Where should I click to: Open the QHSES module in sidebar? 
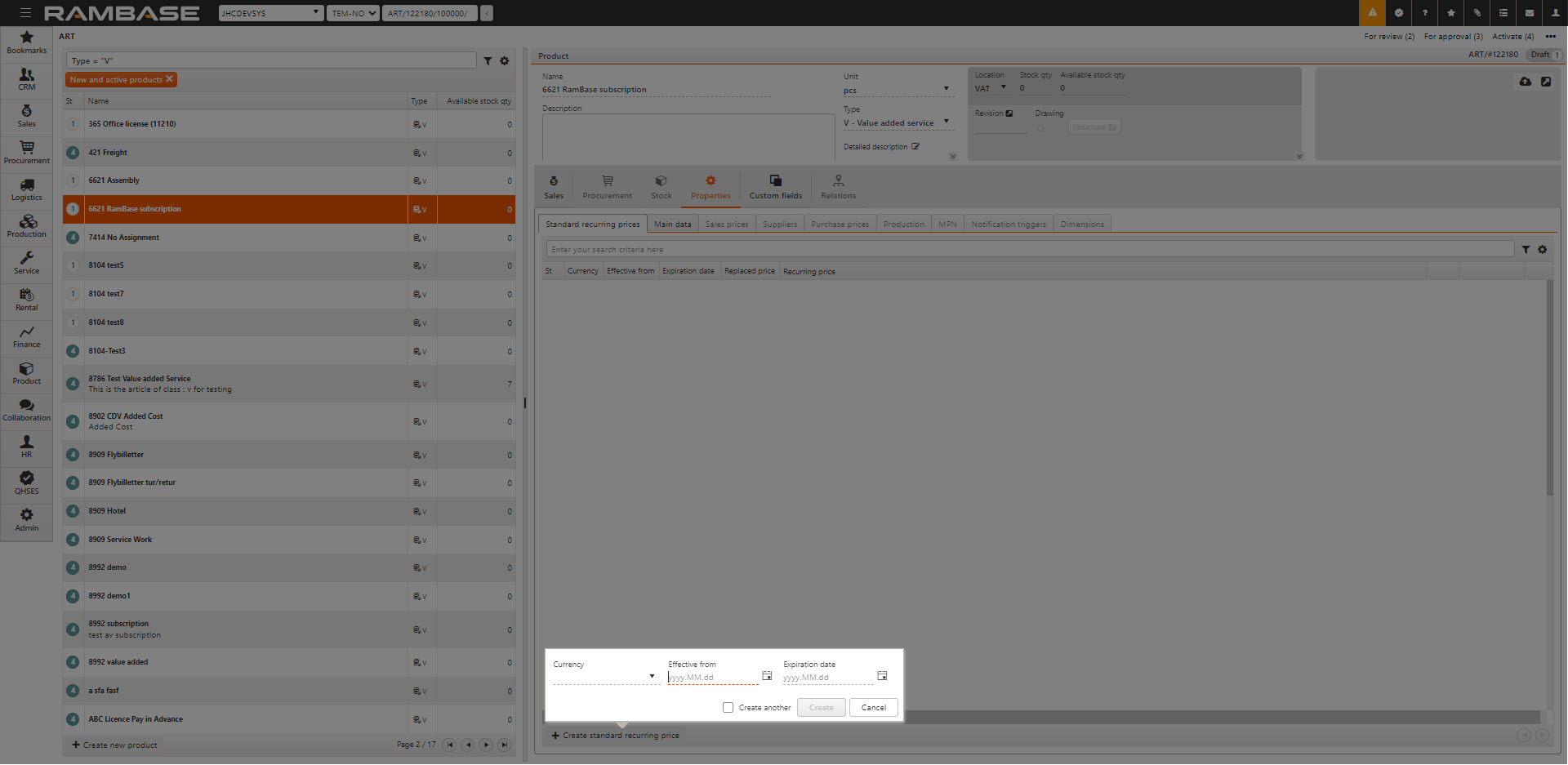(26, 483)
